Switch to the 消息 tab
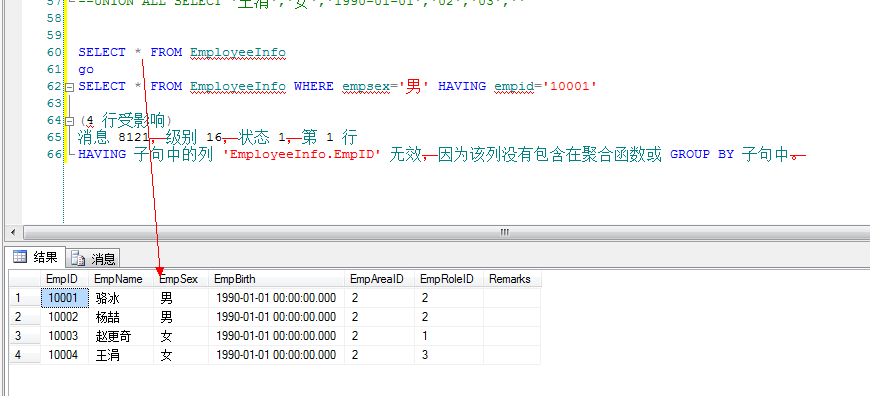The width and height of the screenshot is (870, 396). tap(93, 258)
